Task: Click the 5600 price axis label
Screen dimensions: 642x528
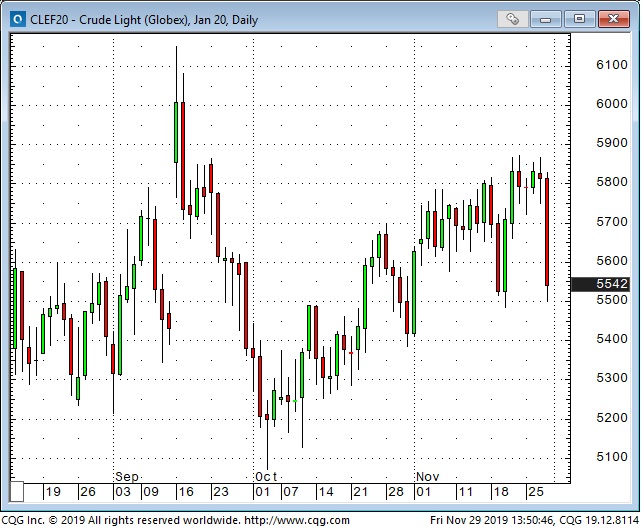Action: coord(612,261)
